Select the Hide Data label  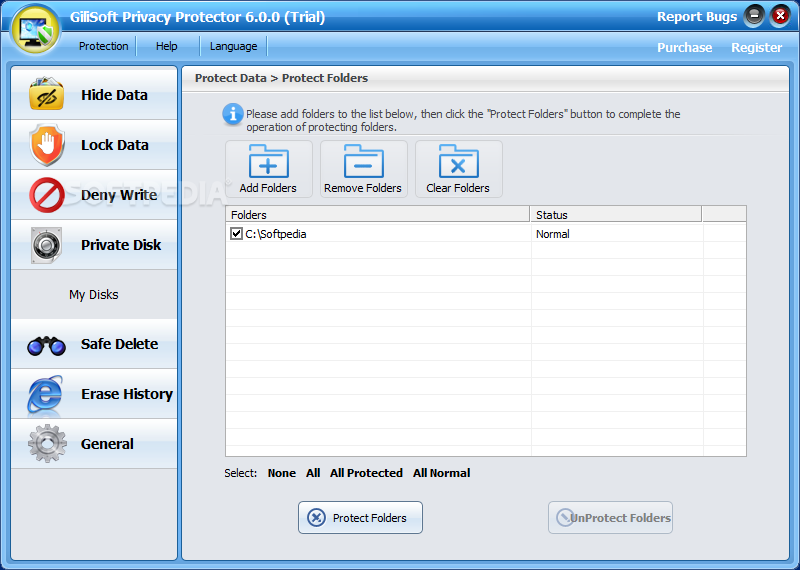pos(114,95)
